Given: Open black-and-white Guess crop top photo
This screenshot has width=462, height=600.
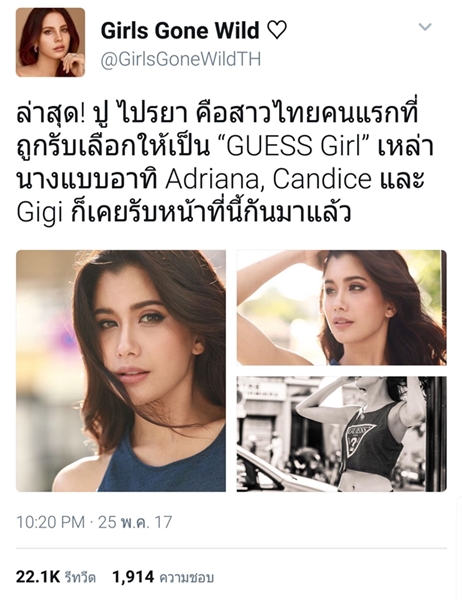Looking at the screenshot, I should [x=341, y=434].
